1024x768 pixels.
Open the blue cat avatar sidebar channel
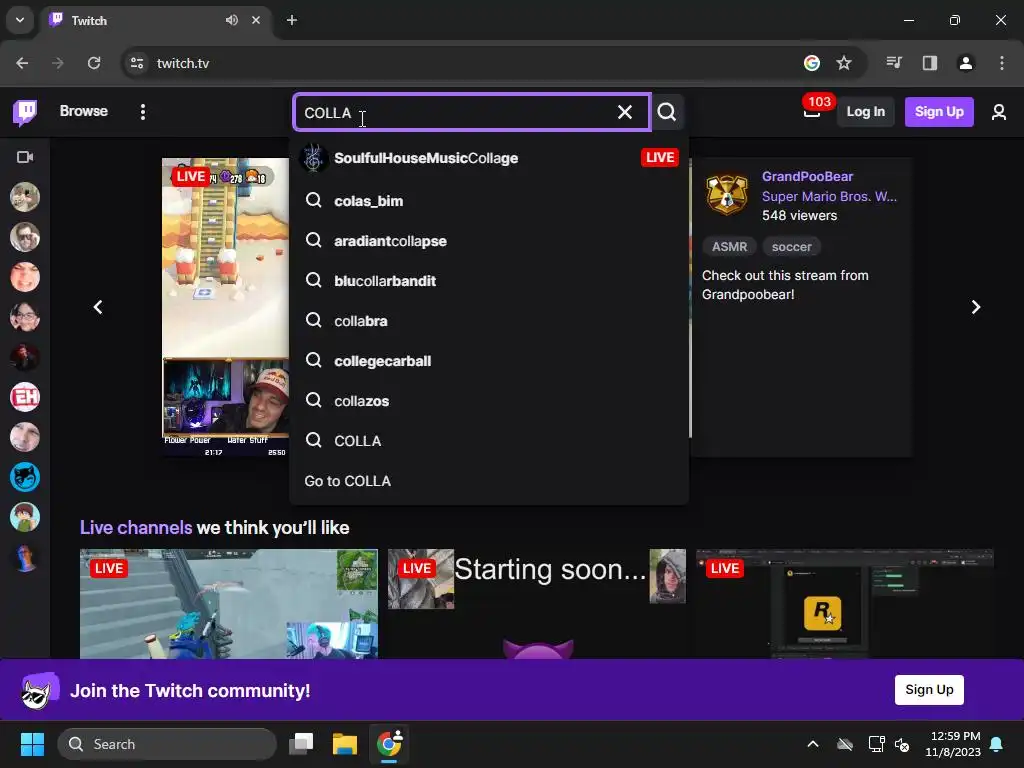(25, 477)
